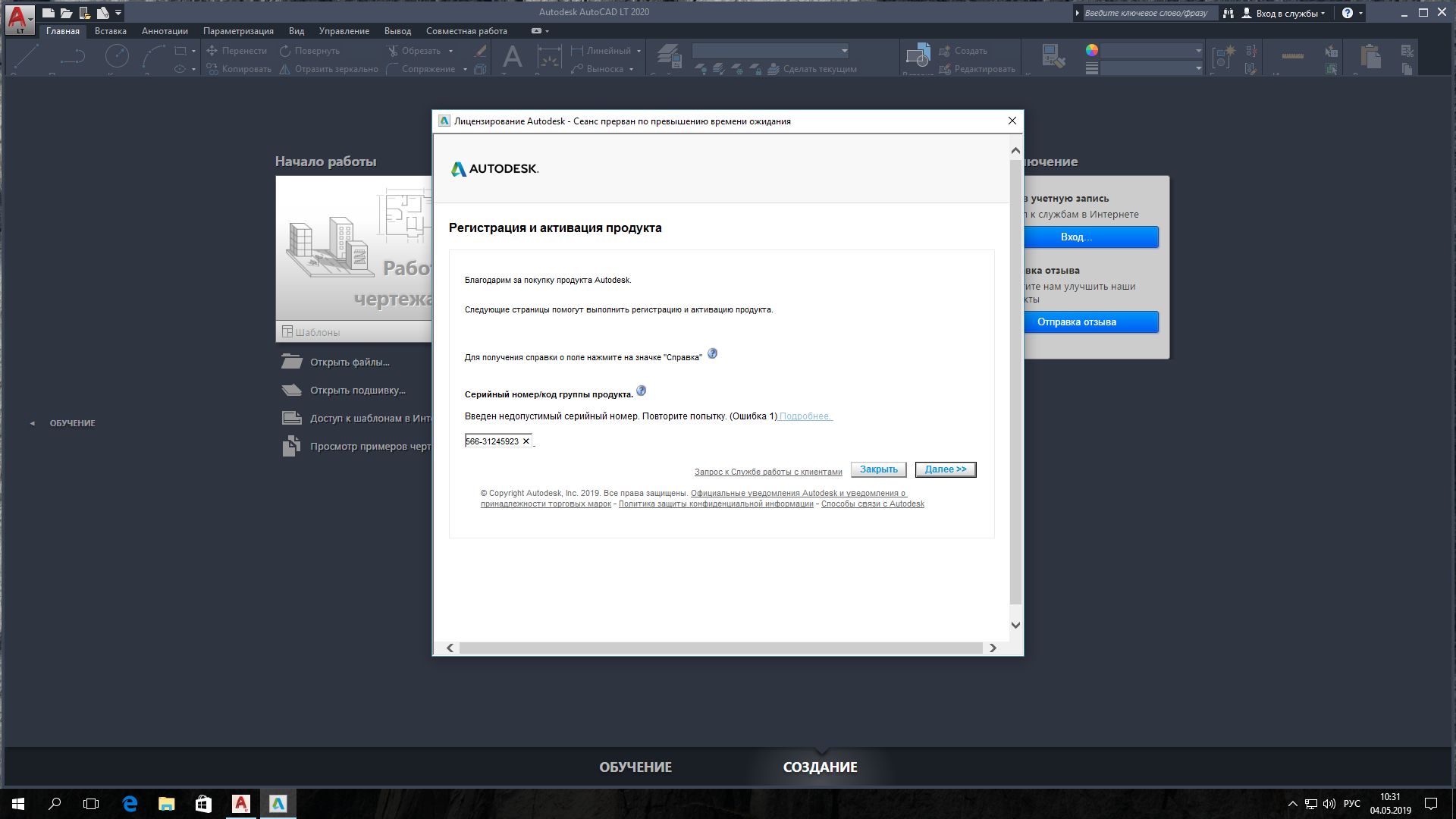Click the Mirror (Отразить зеркально) tool

(328, 69)
